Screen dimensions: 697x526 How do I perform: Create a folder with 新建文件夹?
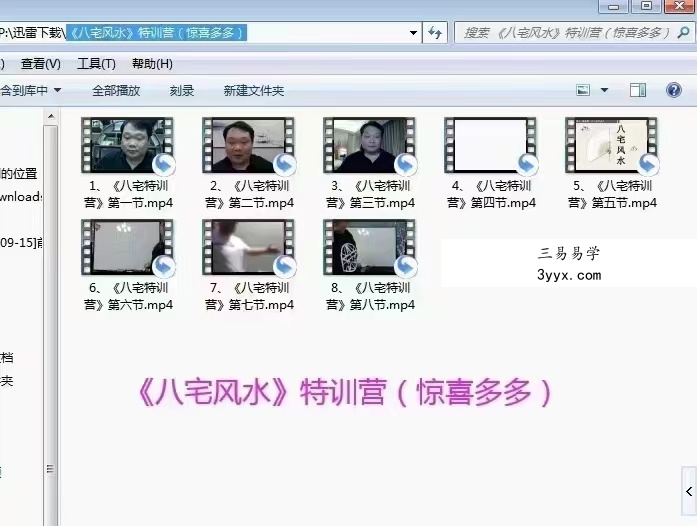(x=254, y=91)
